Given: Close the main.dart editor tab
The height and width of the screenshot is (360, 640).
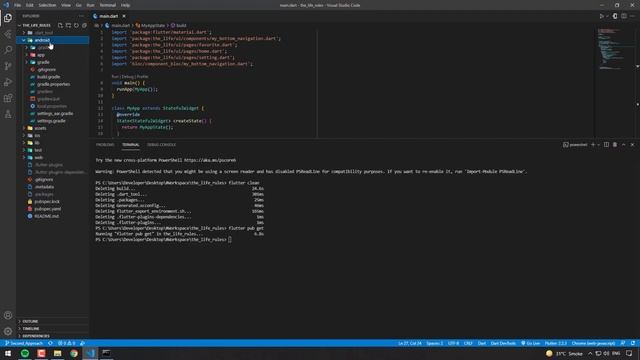Looking at the screenshot, I should tap(124, 16).
